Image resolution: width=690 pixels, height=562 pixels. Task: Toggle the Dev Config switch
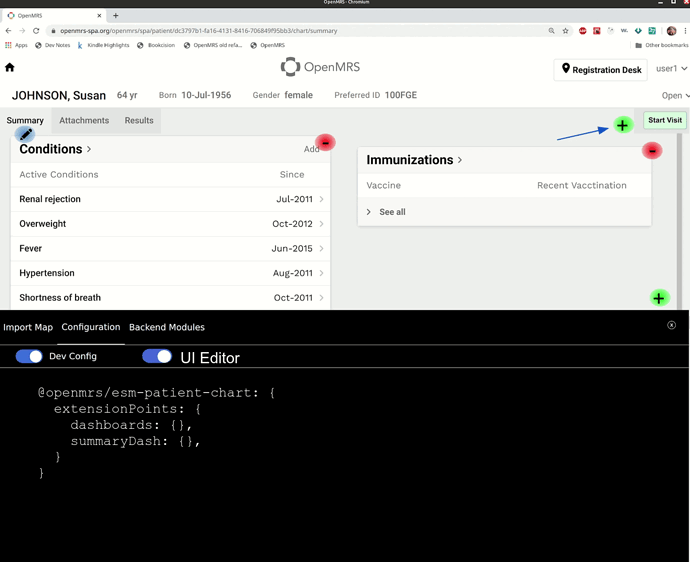click(x=29, y=356)
